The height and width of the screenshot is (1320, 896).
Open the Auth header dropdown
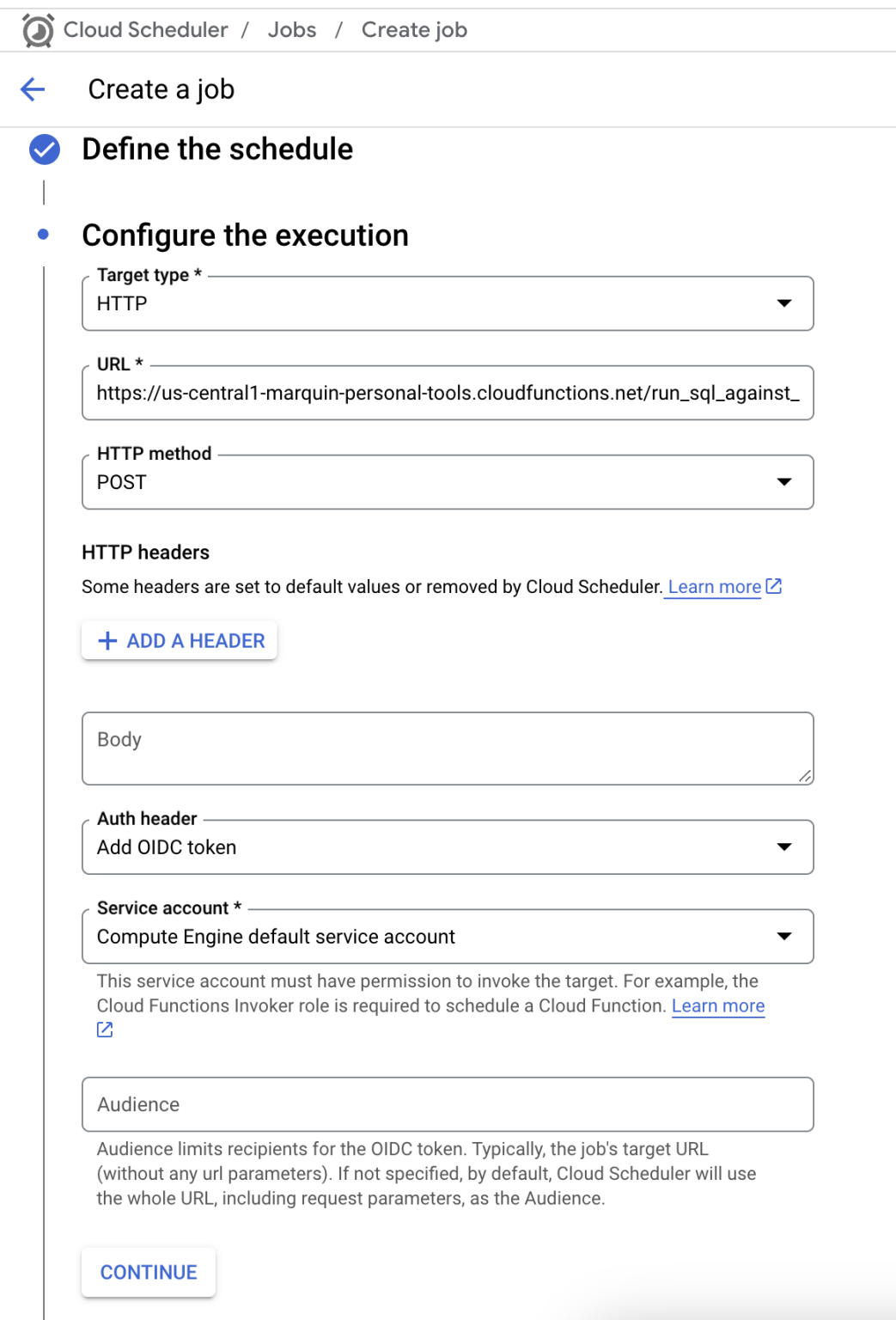784,846
